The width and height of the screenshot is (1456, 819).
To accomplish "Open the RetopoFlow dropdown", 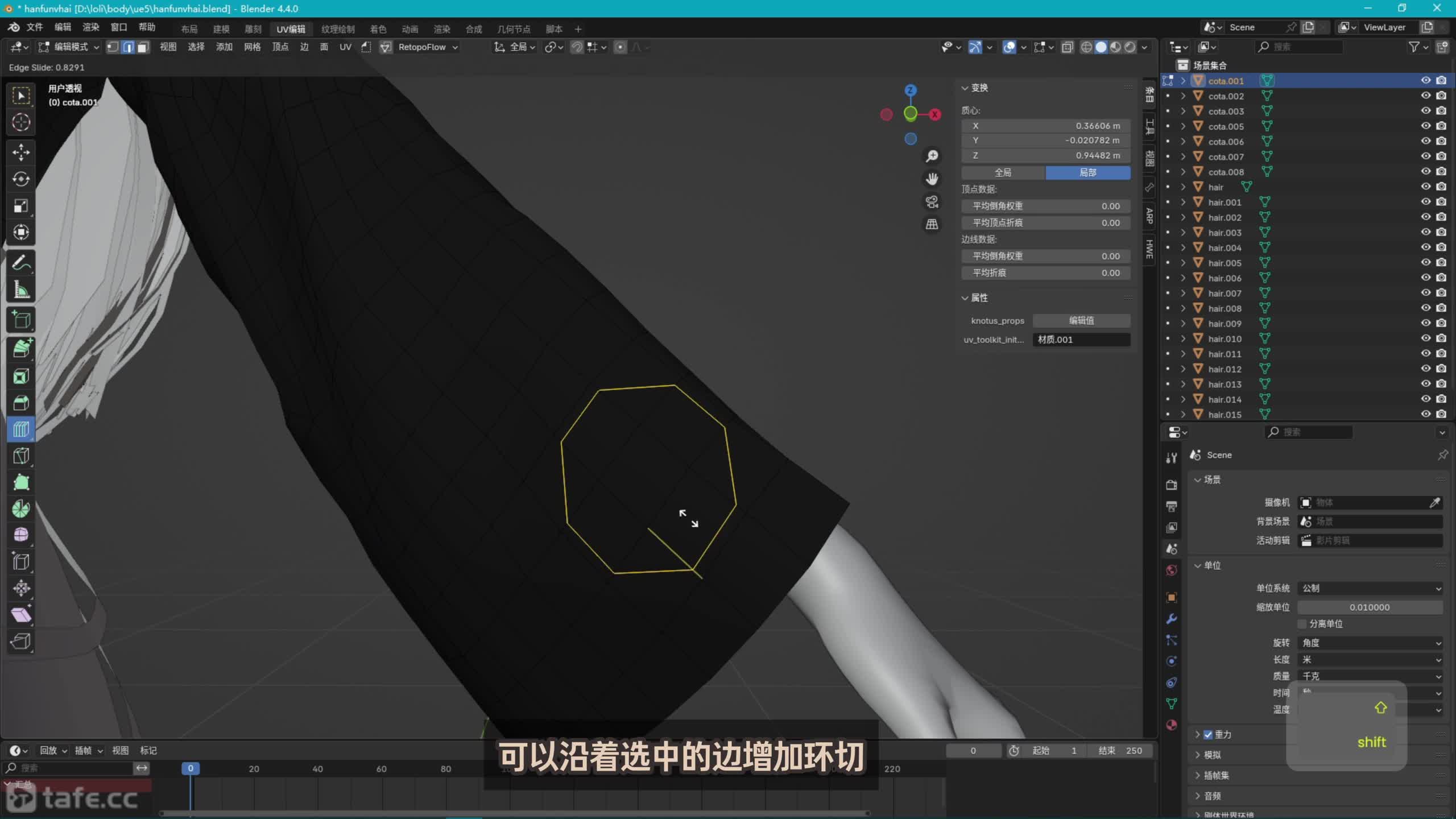I will tap(425, 47).
